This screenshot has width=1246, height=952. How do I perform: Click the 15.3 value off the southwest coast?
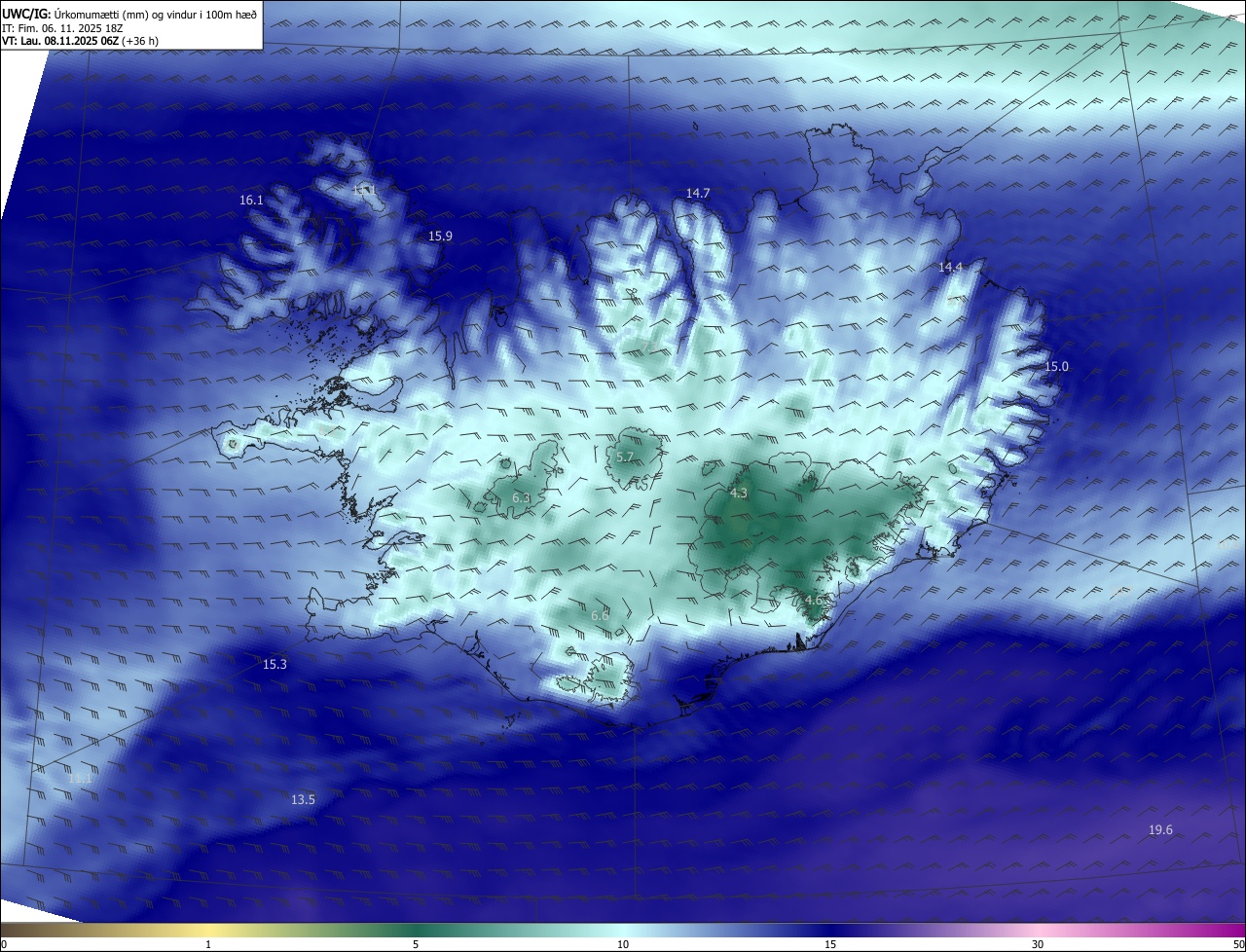pyautogui.click(x=275, y=664)
